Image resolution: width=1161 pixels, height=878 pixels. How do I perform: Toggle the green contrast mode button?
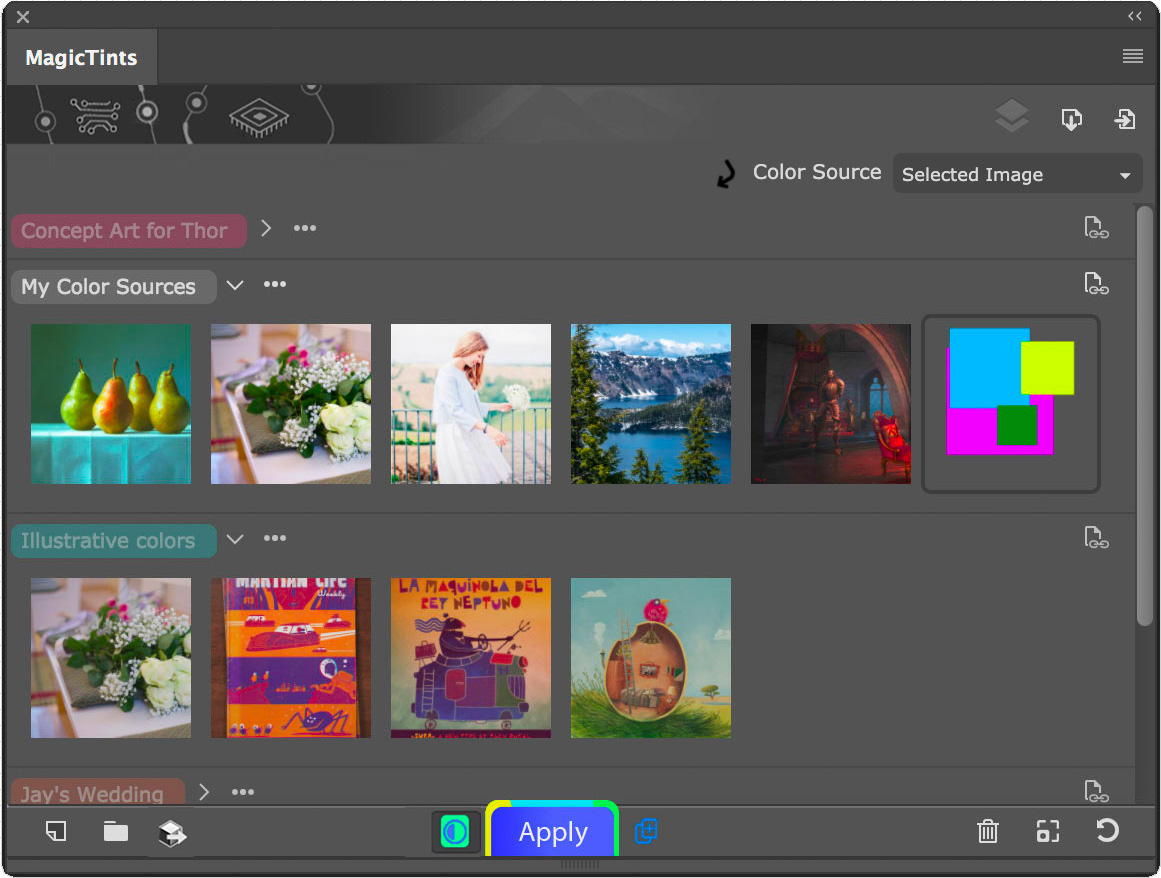coord(455,832)
